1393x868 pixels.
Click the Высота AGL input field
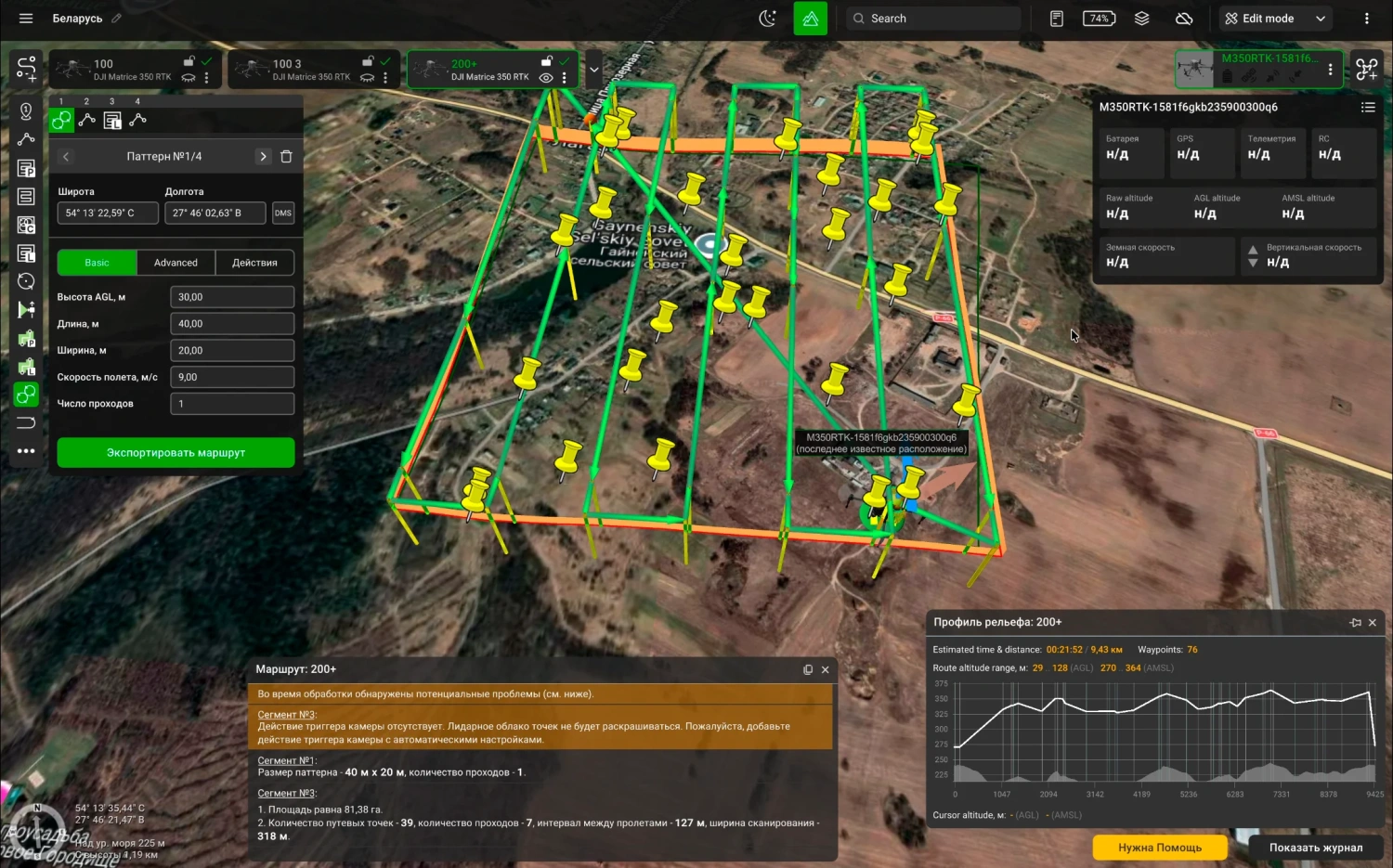pyautogui.click(x=232, y=297)
